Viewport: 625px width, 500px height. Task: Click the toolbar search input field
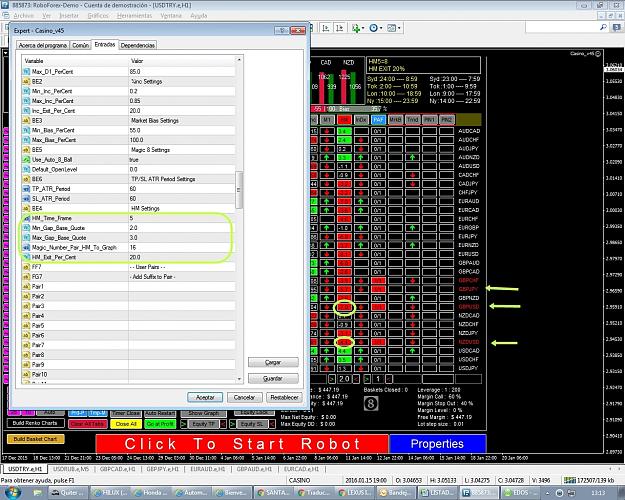click(562, 27)
